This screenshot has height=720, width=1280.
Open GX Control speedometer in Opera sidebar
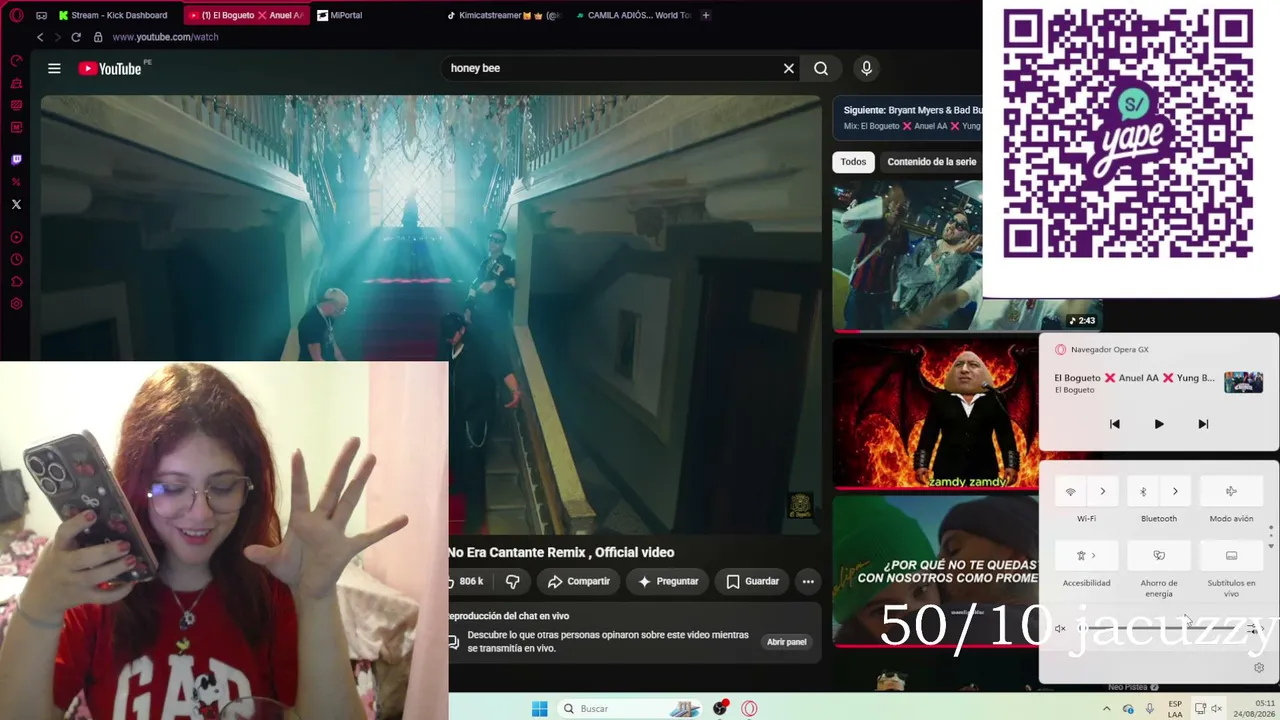[16, 61]
